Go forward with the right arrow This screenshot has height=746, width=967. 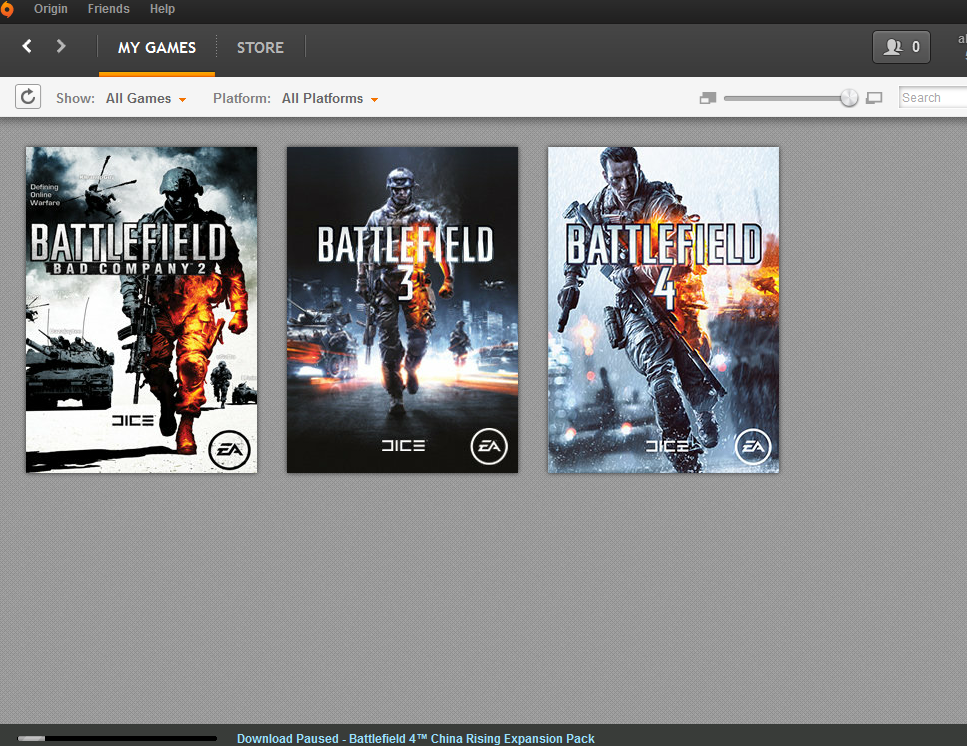(x=60, y=46)
